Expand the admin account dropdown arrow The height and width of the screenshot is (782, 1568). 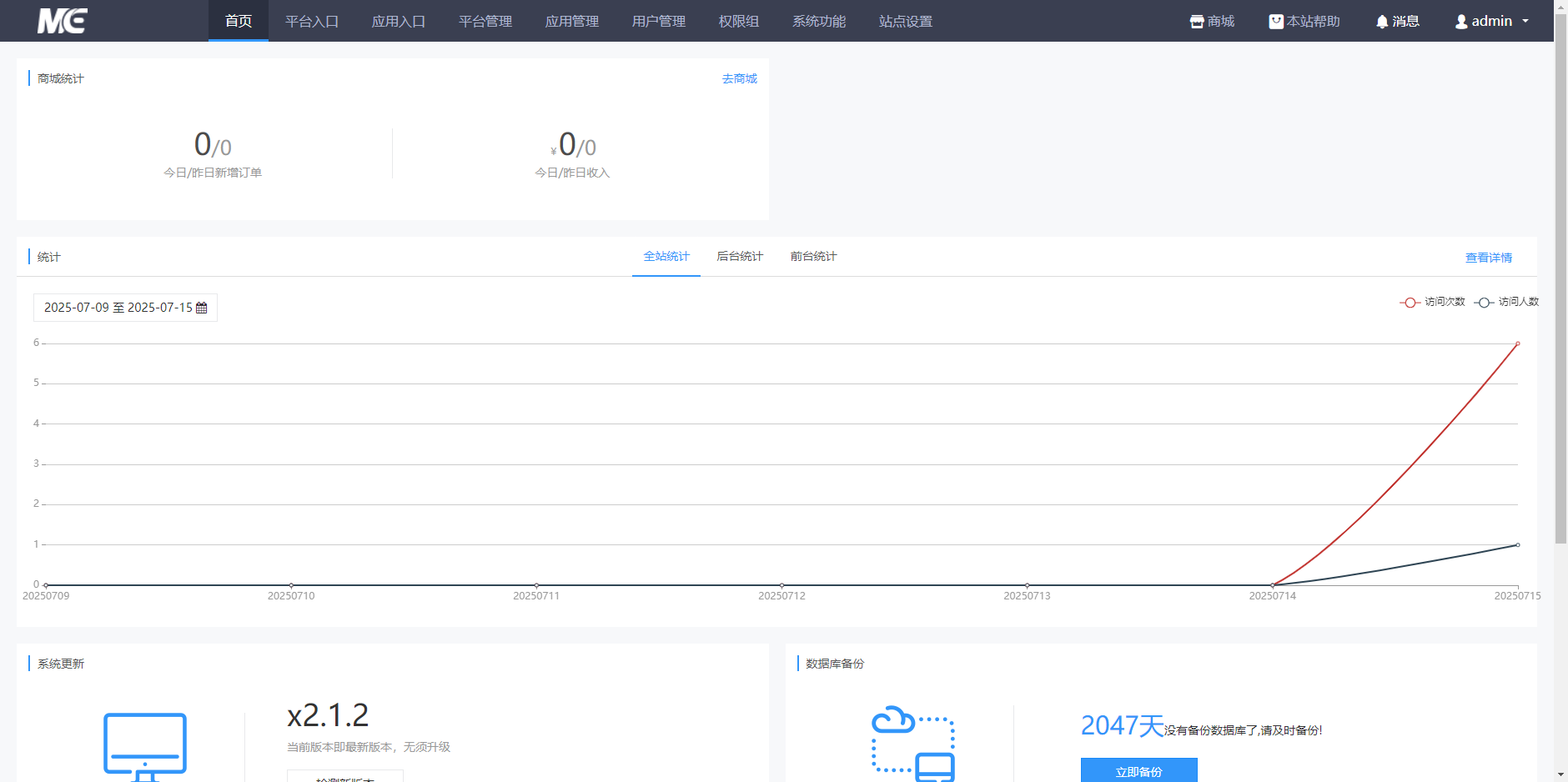pos(1526,22)
